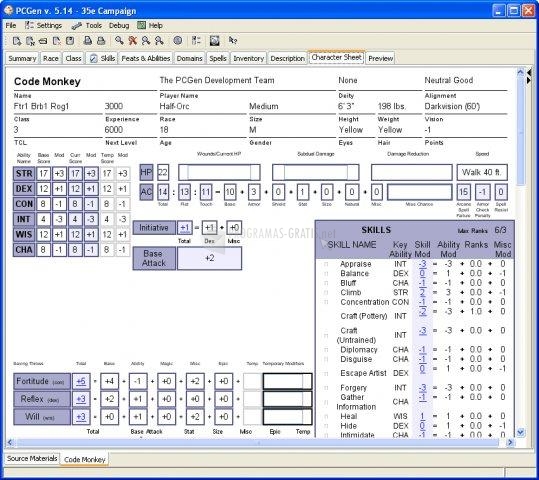Click the Print preview toolbar icon
The image size is (539, 480).
point(88,41)
